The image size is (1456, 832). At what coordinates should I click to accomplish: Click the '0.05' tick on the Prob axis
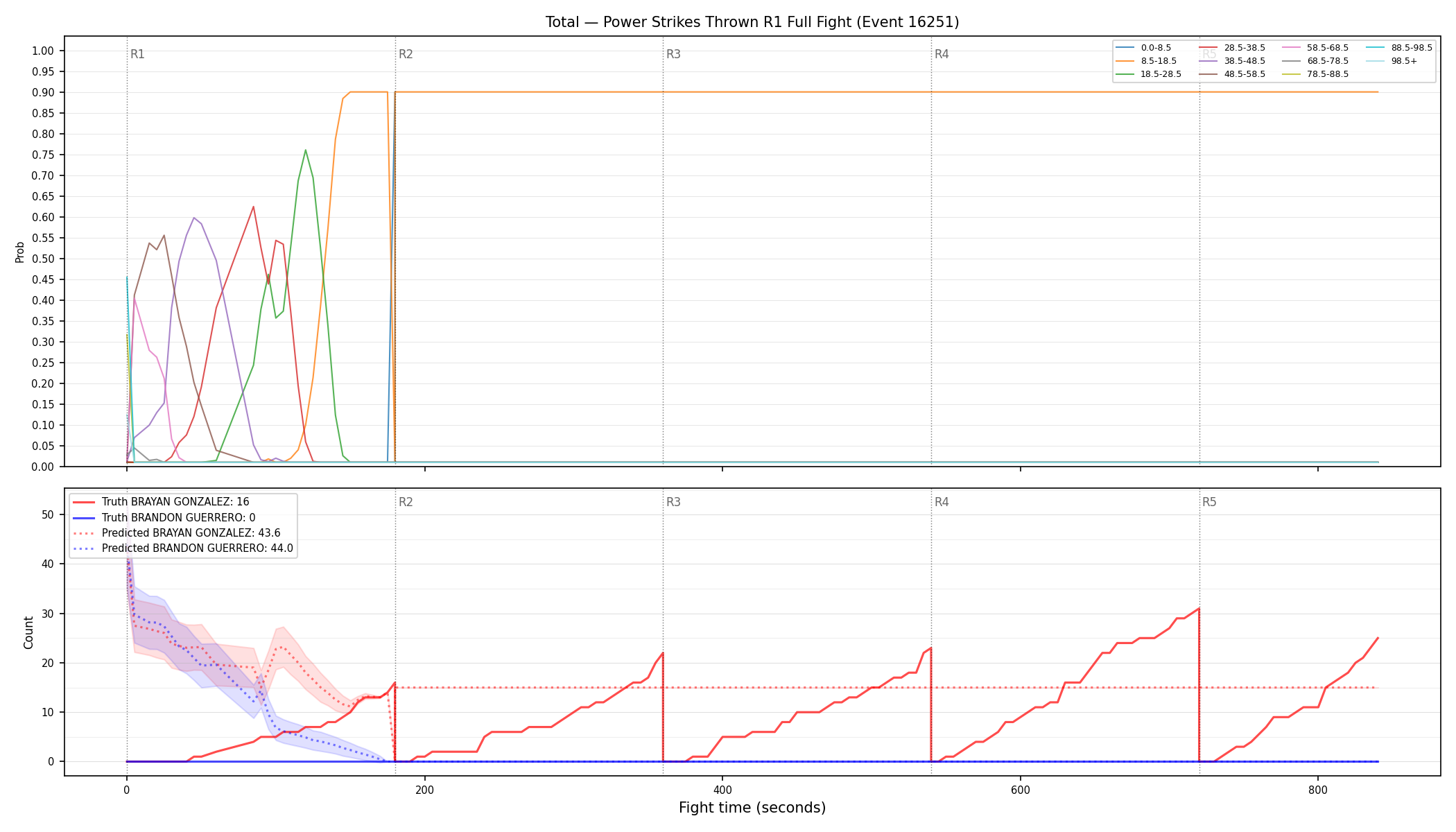(43, 446)
